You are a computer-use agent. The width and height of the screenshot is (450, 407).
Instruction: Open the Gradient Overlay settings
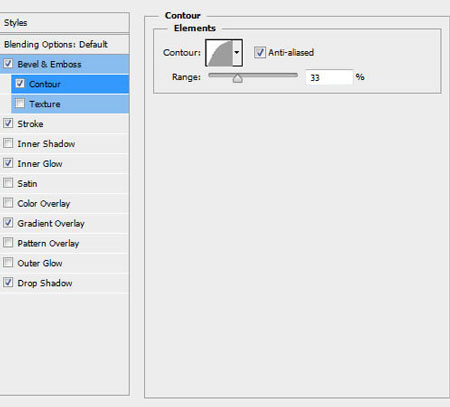64,223
